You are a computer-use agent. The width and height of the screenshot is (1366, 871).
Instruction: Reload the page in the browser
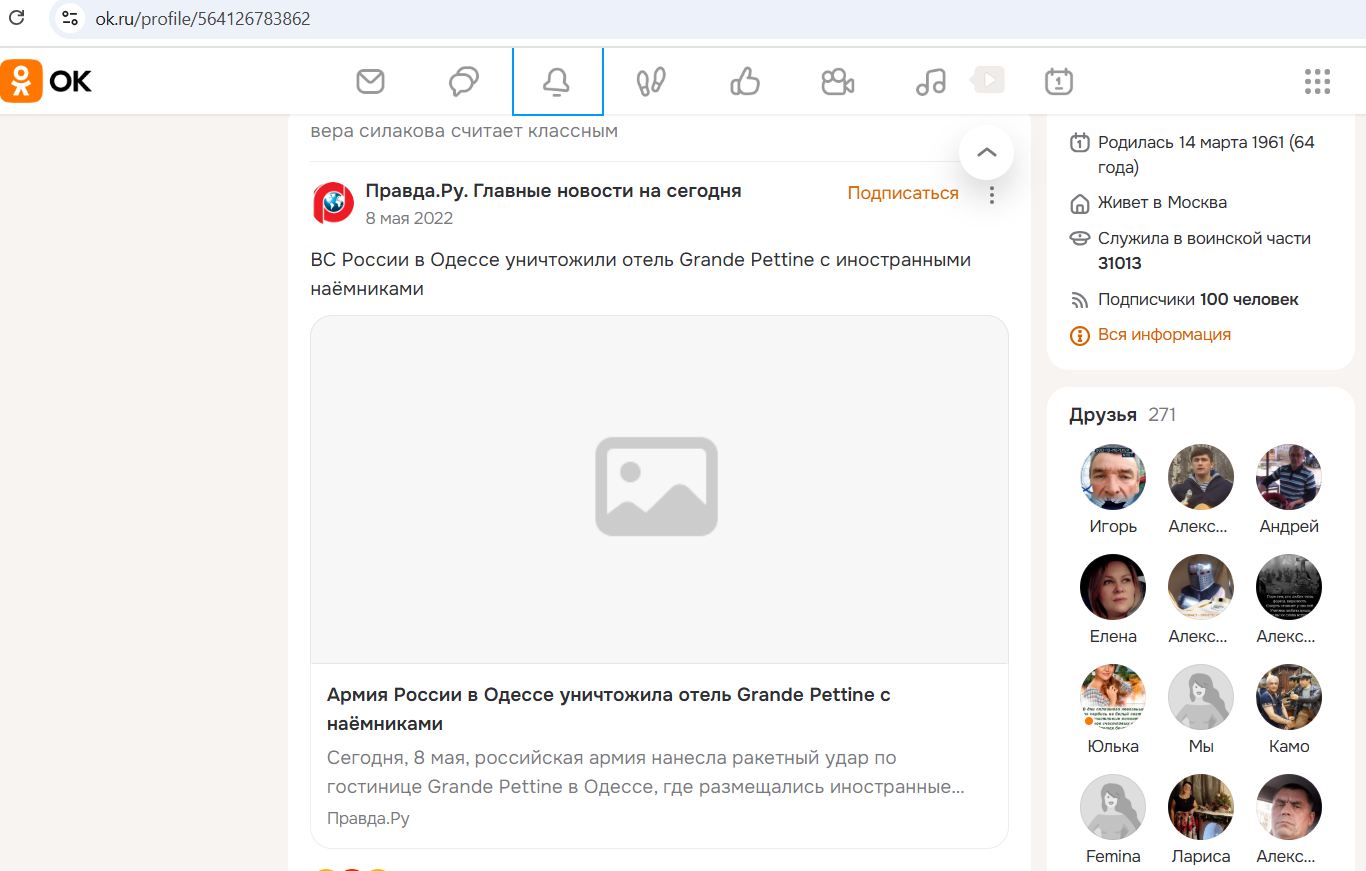[x=17, y=18]
